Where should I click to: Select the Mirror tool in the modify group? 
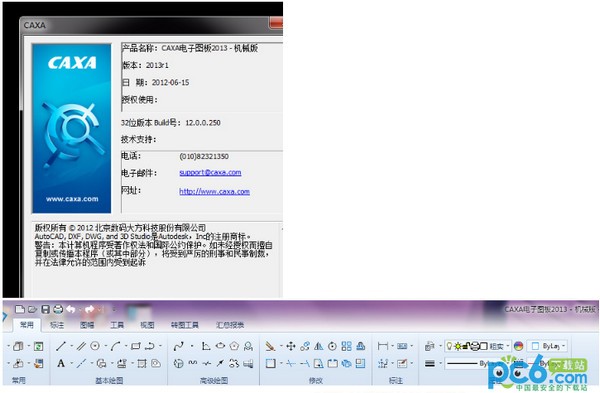tap(318, 346)
